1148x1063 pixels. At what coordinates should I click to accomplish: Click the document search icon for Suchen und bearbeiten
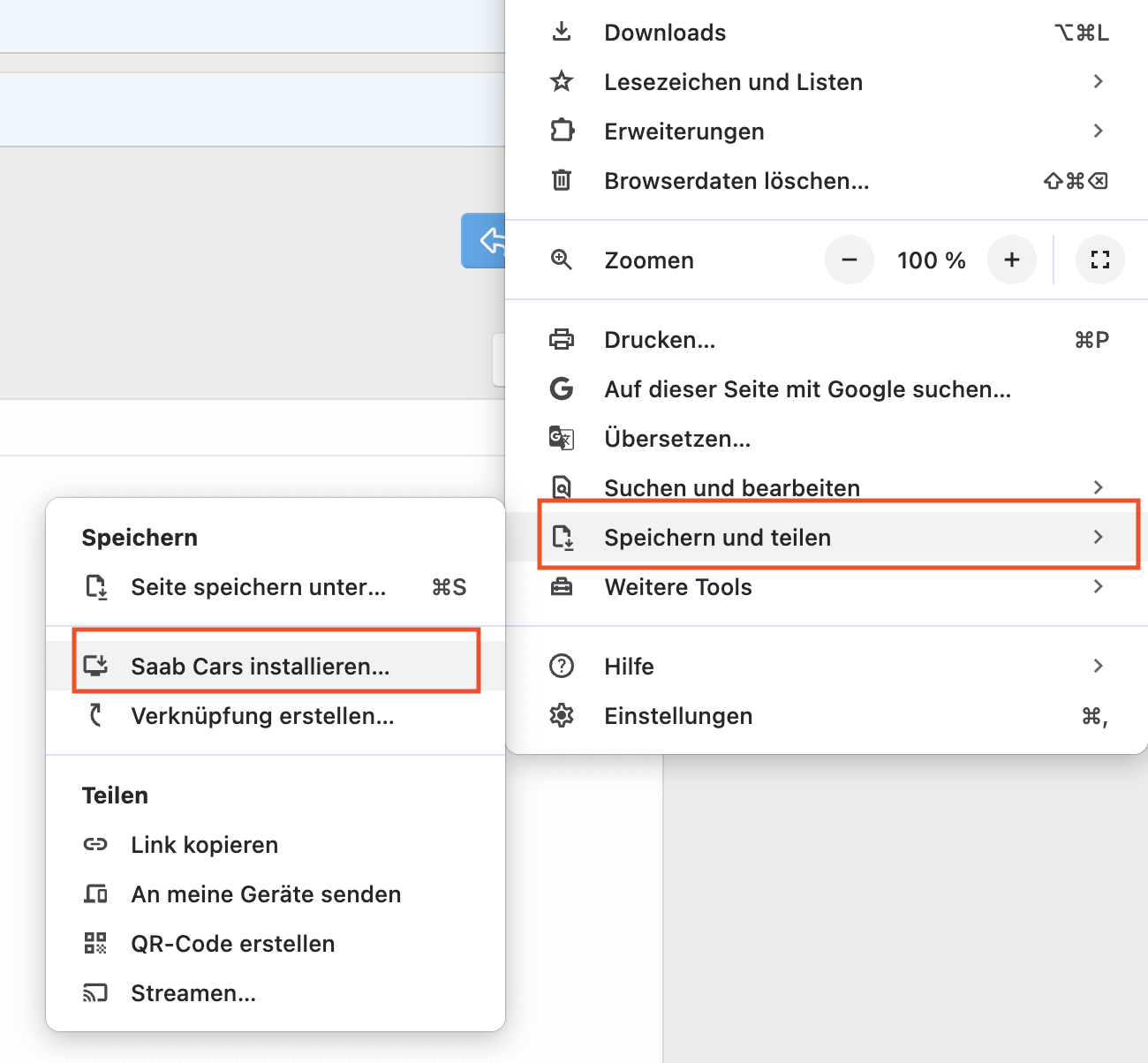(562, 487)
